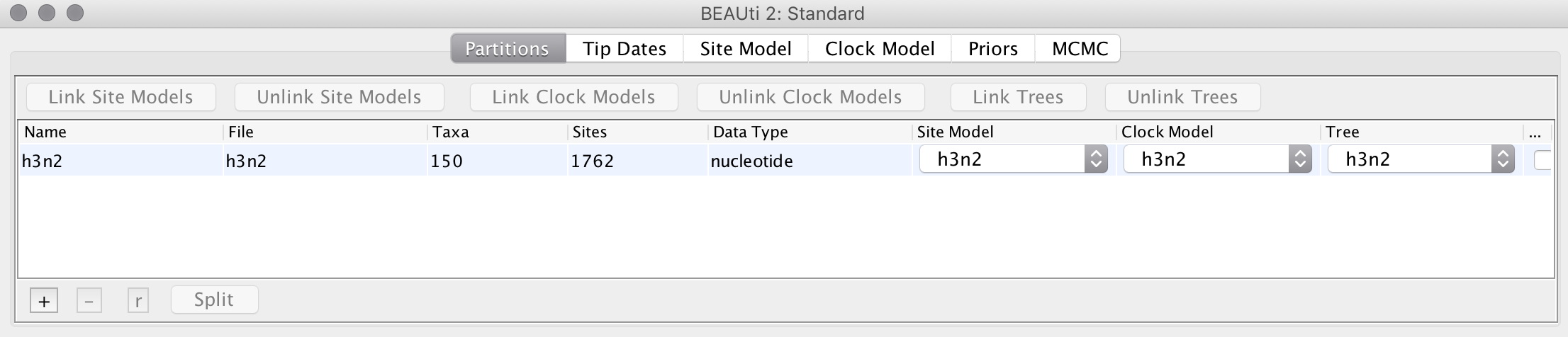Switch to the Tip Dates tab
This screenshot has height=337, width=1568.
tap(625, 49)
